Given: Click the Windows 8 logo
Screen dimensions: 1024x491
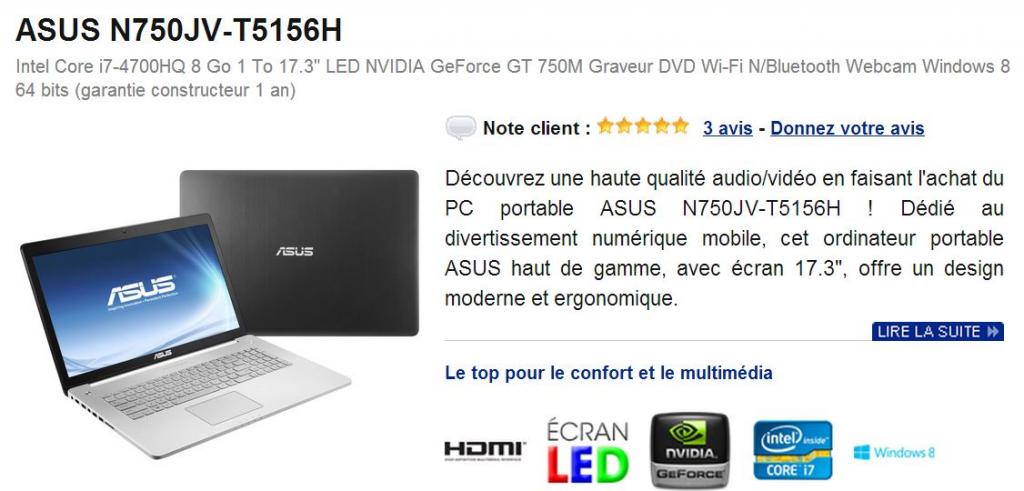Looking at the screenshot, I should [x=894, y=452].
